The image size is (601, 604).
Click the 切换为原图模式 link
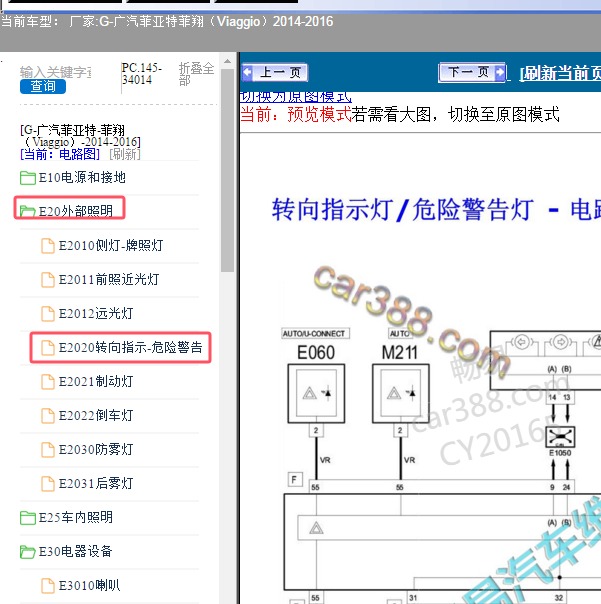pyautogui.click(x=295, y=97)
